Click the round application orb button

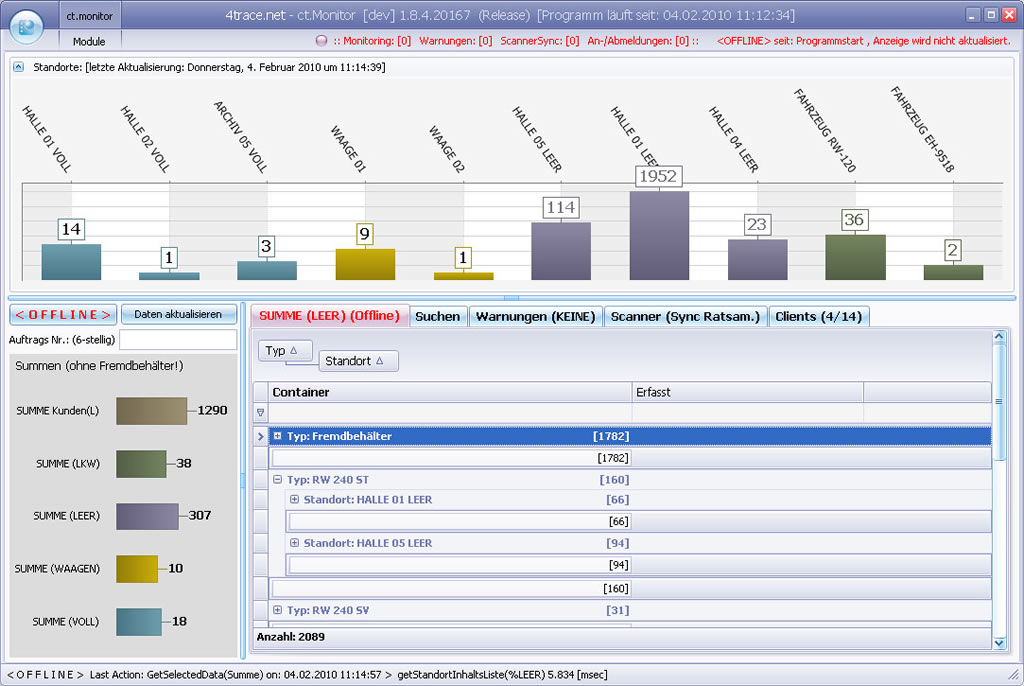coord(27,25)
